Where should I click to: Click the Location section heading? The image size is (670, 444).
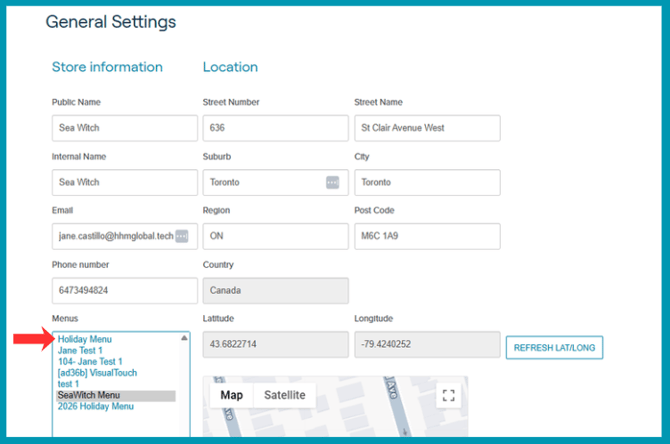pyautogui.click(x=230, y=67)
